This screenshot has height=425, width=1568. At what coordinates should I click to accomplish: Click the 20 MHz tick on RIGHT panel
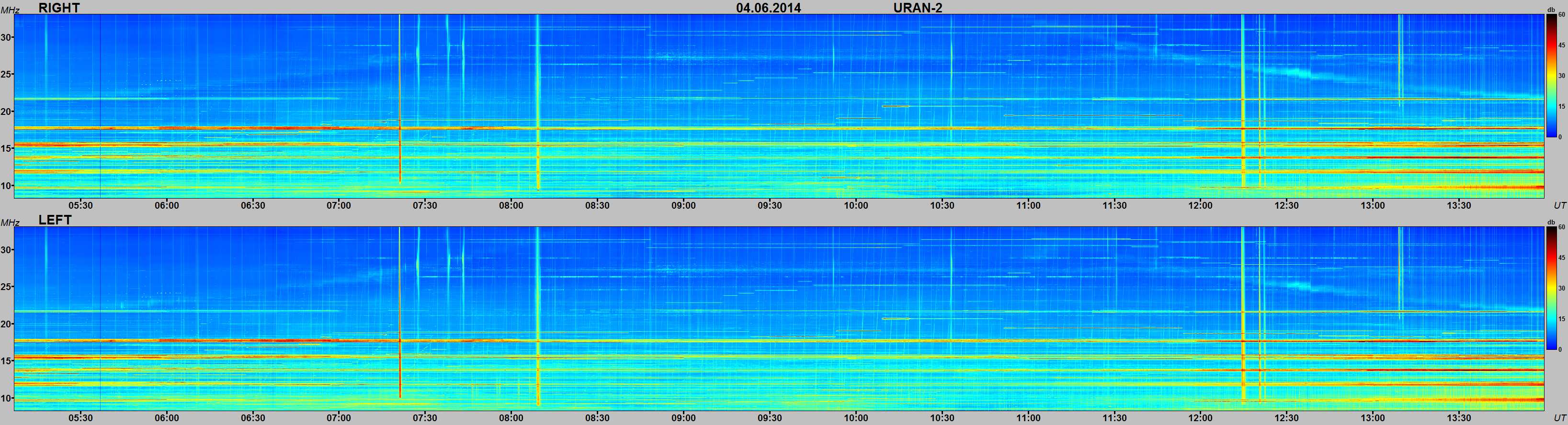pos(6,111)
